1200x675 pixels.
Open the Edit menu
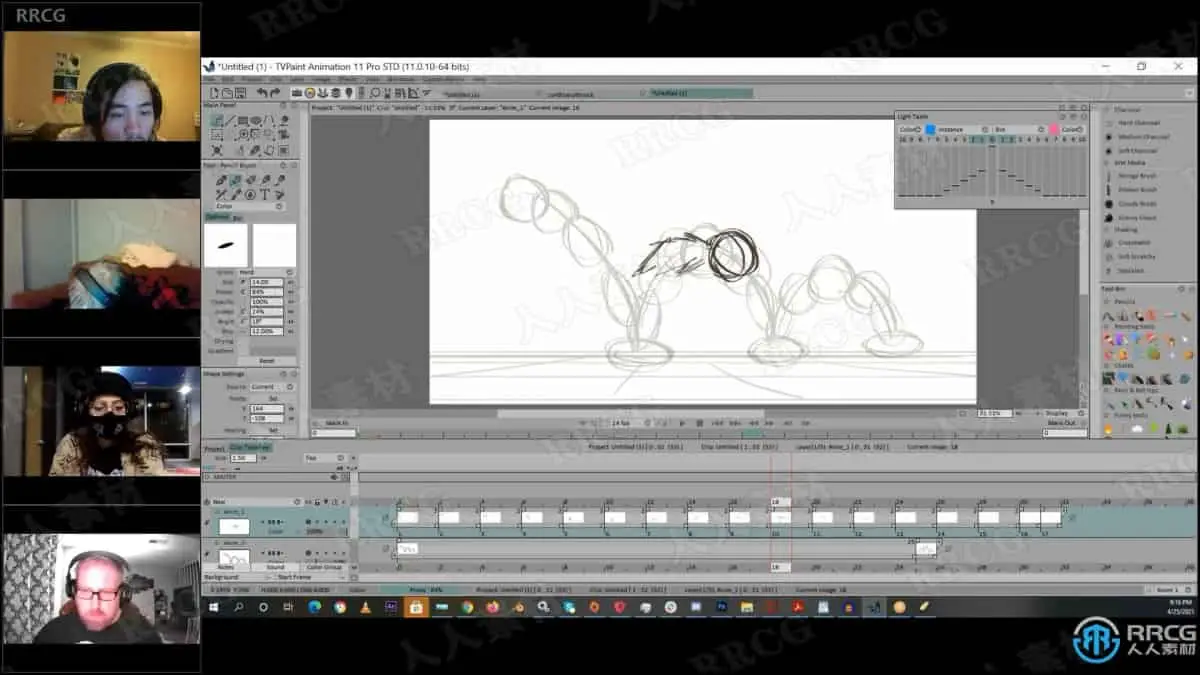point(229,79)
